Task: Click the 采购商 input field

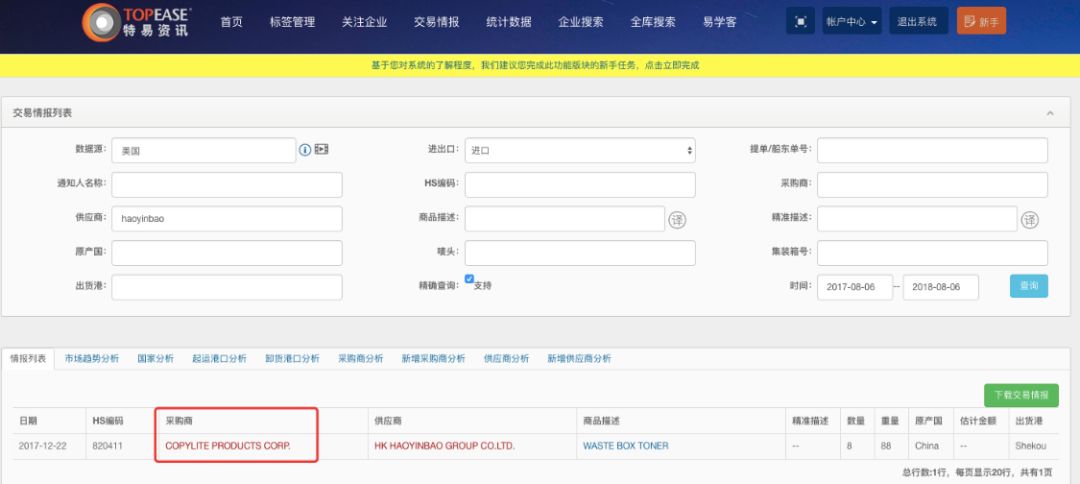Action: tap(933, 185)
